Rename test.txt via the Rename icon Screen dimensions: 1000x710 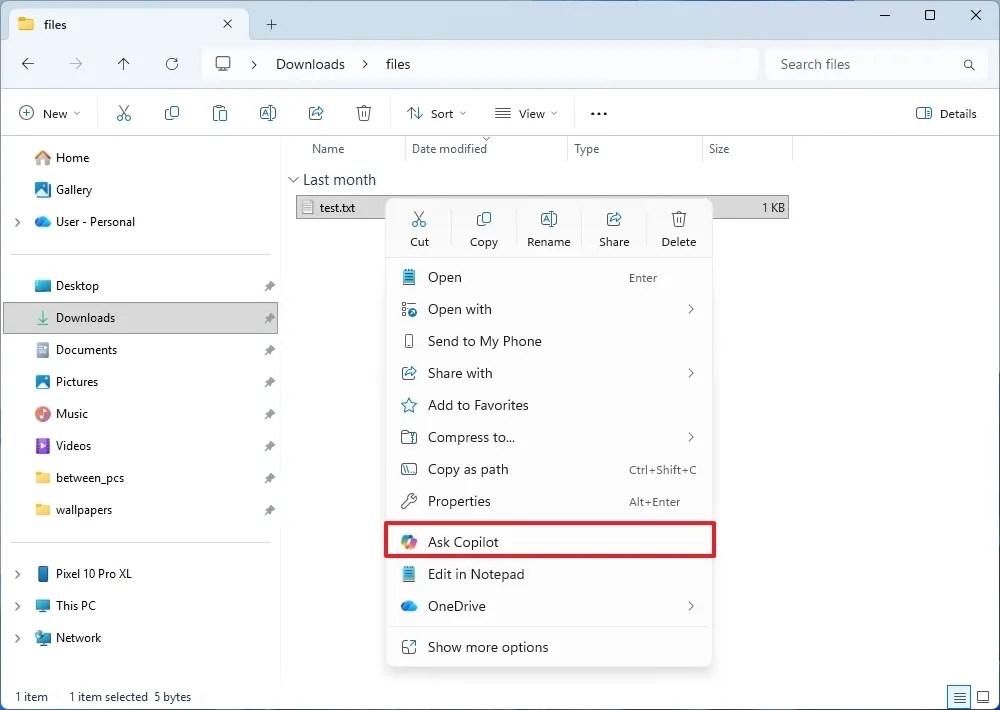(548, 227)
